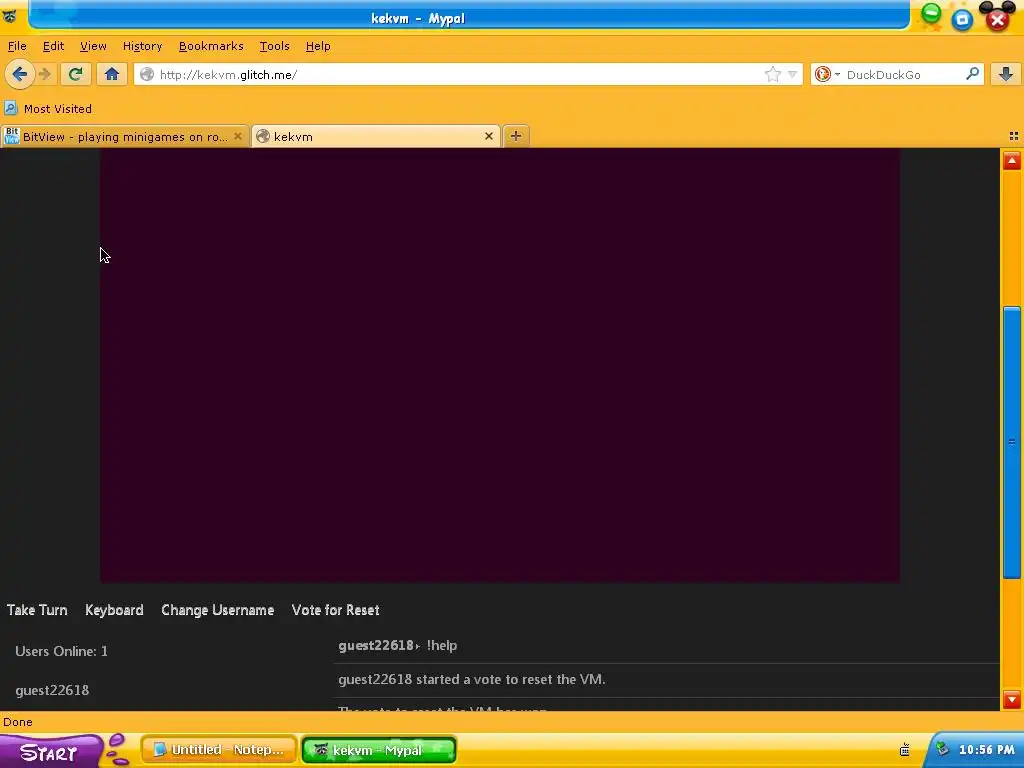Click the search magnifier icon
Viewport: 1024px width, 768px height.
(972, 74)
